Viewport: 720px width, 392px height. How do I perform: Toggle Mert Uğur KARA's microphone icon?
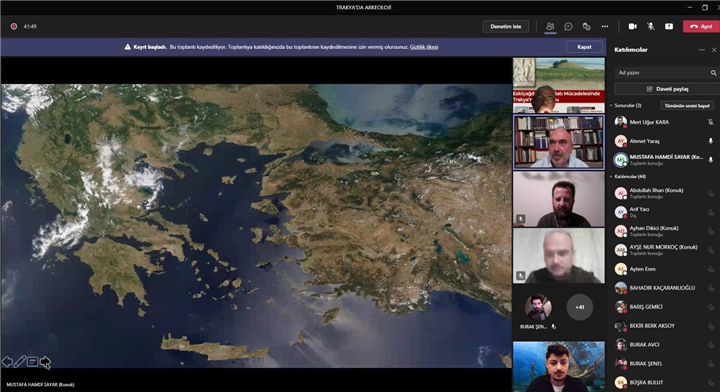pos(710,122)
